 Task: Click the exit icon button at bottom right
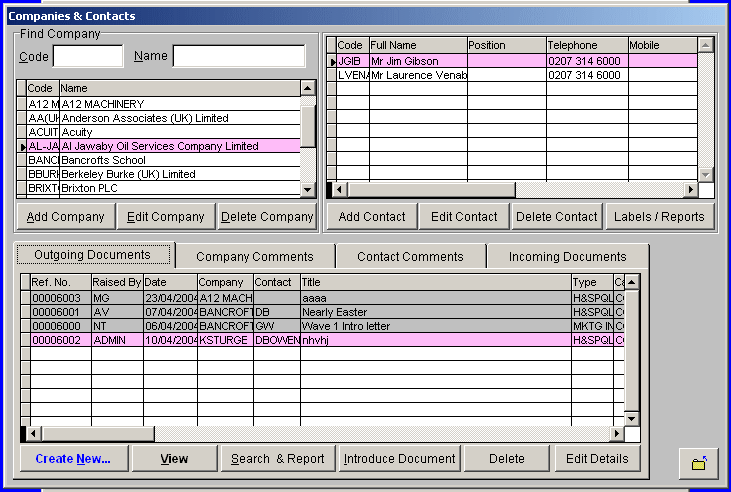(699, 463)
